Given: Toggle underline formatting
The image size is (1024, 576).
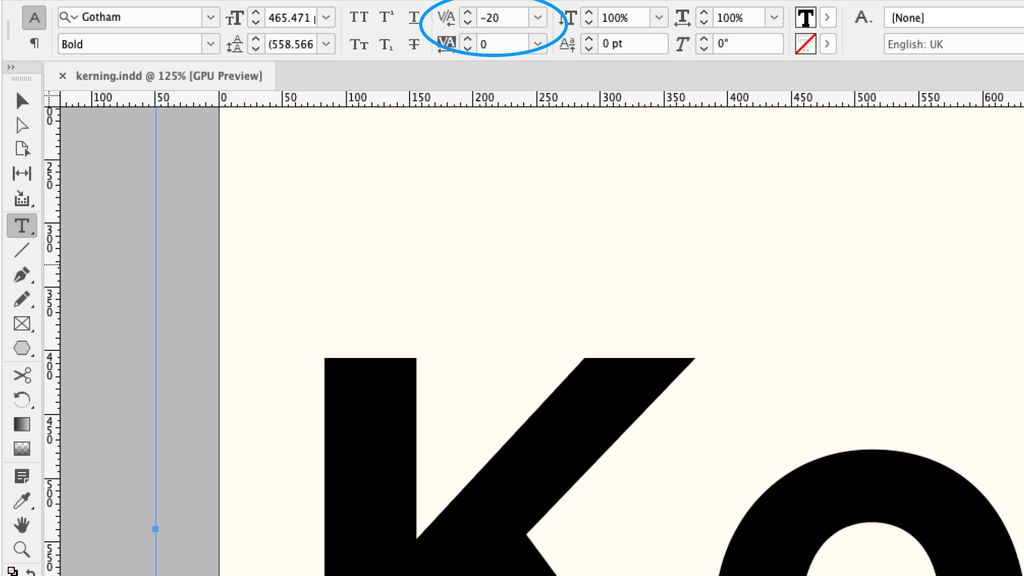Looking at the screenshot, I should 414,17.
